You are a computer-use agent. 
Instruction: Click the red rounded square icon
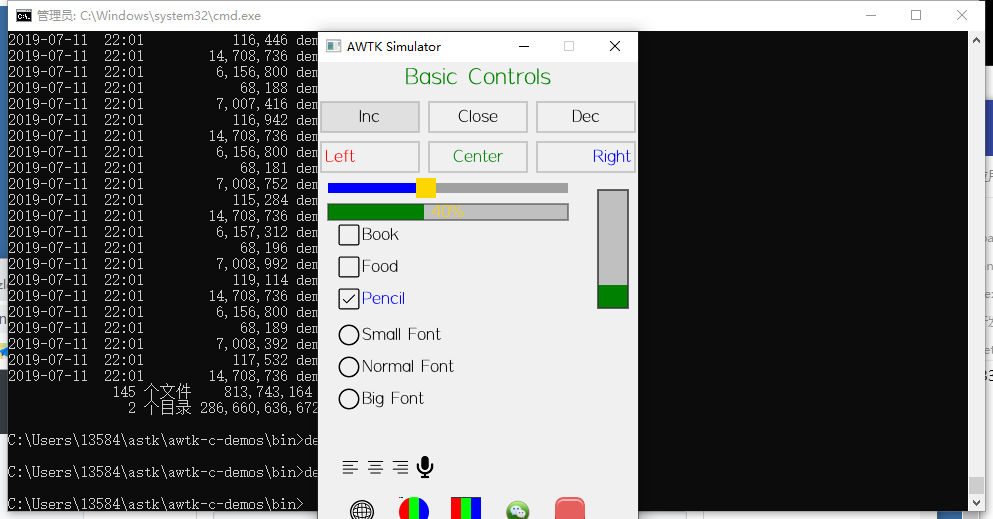point(570,508)
